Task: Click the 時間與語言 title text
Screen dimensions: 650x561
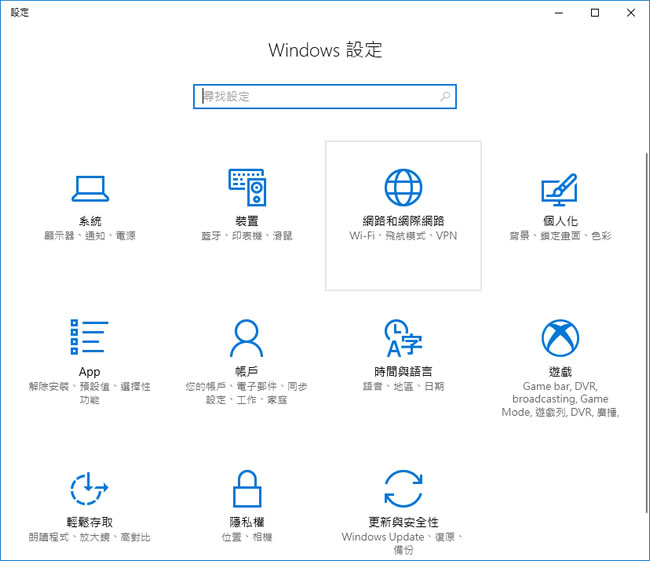Action: [403, 372]
